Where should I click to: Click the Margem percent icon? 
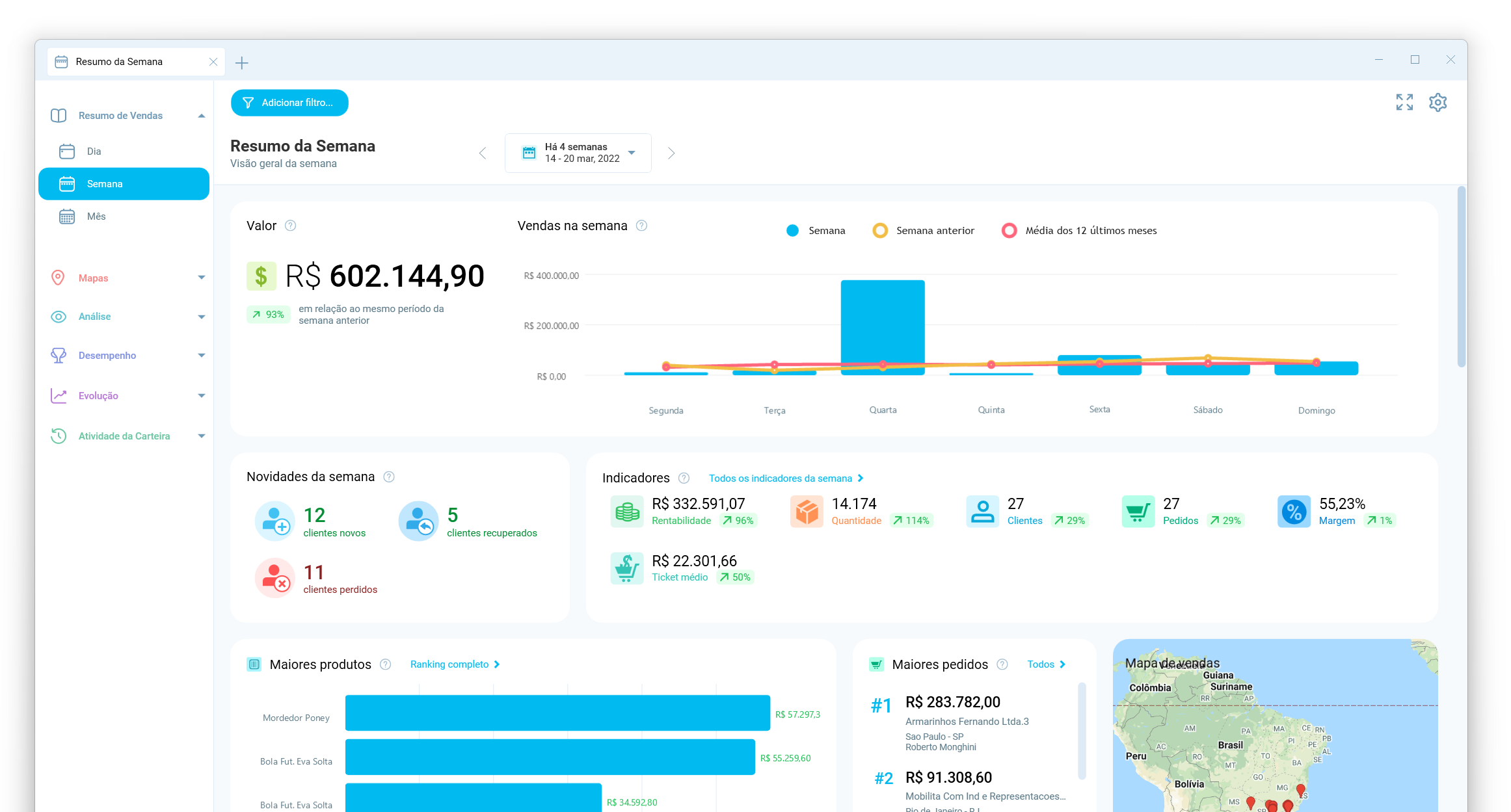coord(1294,512)
